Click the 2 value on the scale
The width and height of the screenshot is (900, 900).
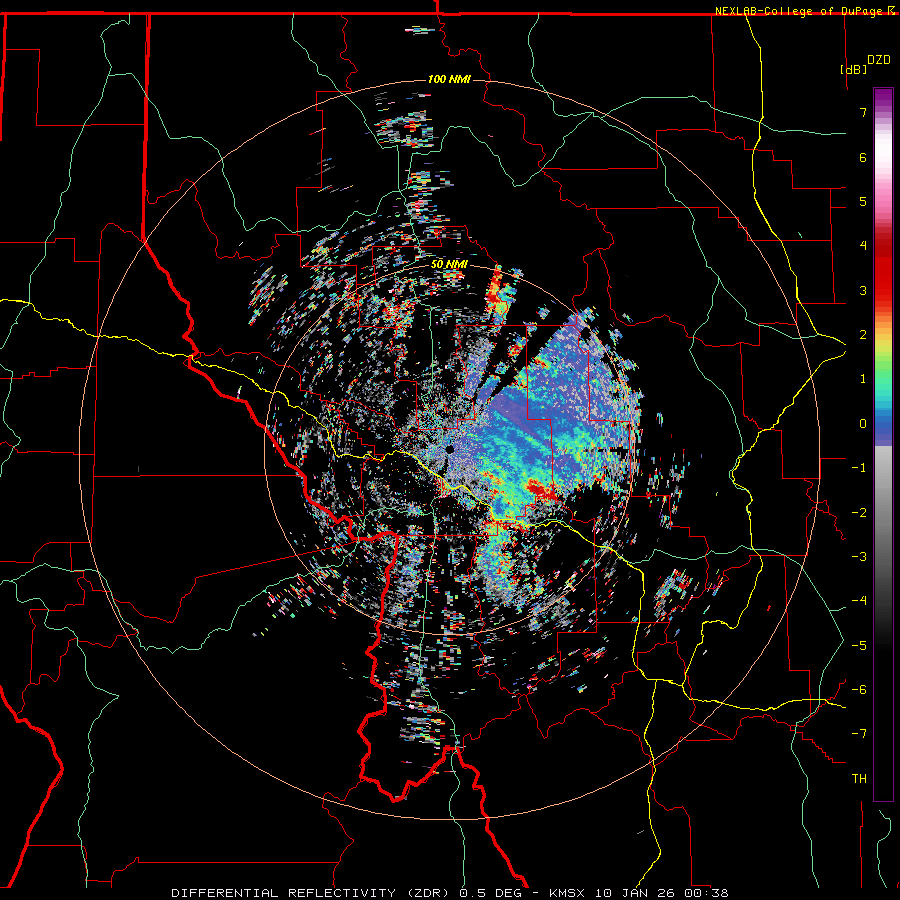863,335
